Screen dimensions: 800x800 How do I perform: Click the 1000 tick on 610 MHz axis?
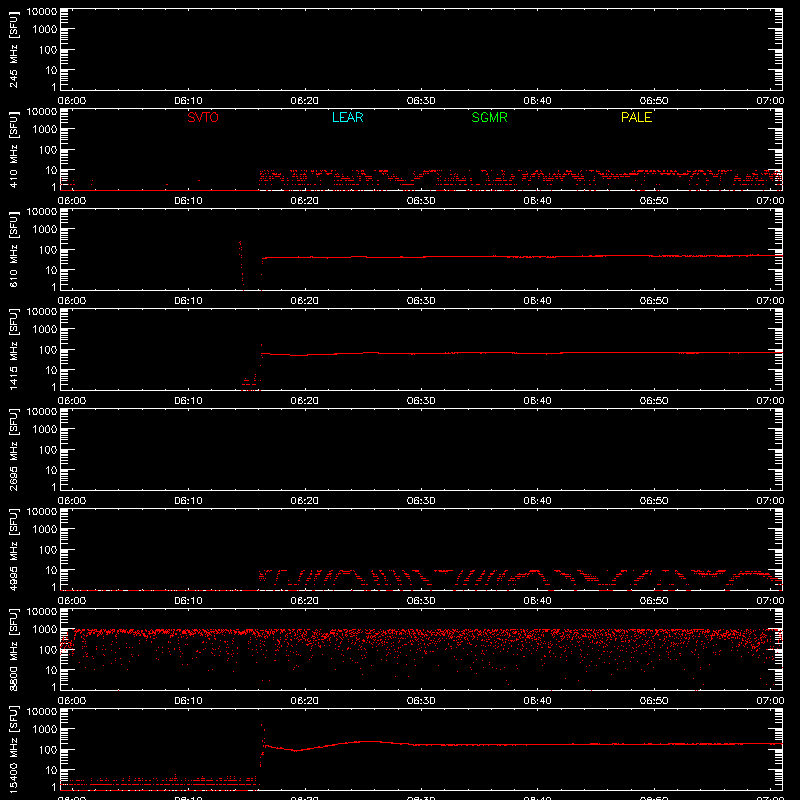click(x=45, y=230)
